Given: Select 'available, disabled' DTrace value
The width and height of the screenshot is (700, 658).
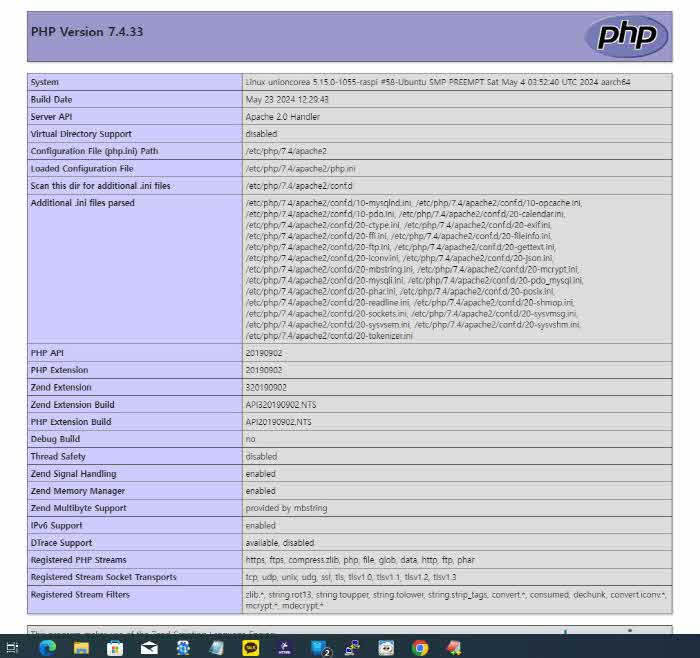Looking at the screenshot, I should click(x=280, y=543).
